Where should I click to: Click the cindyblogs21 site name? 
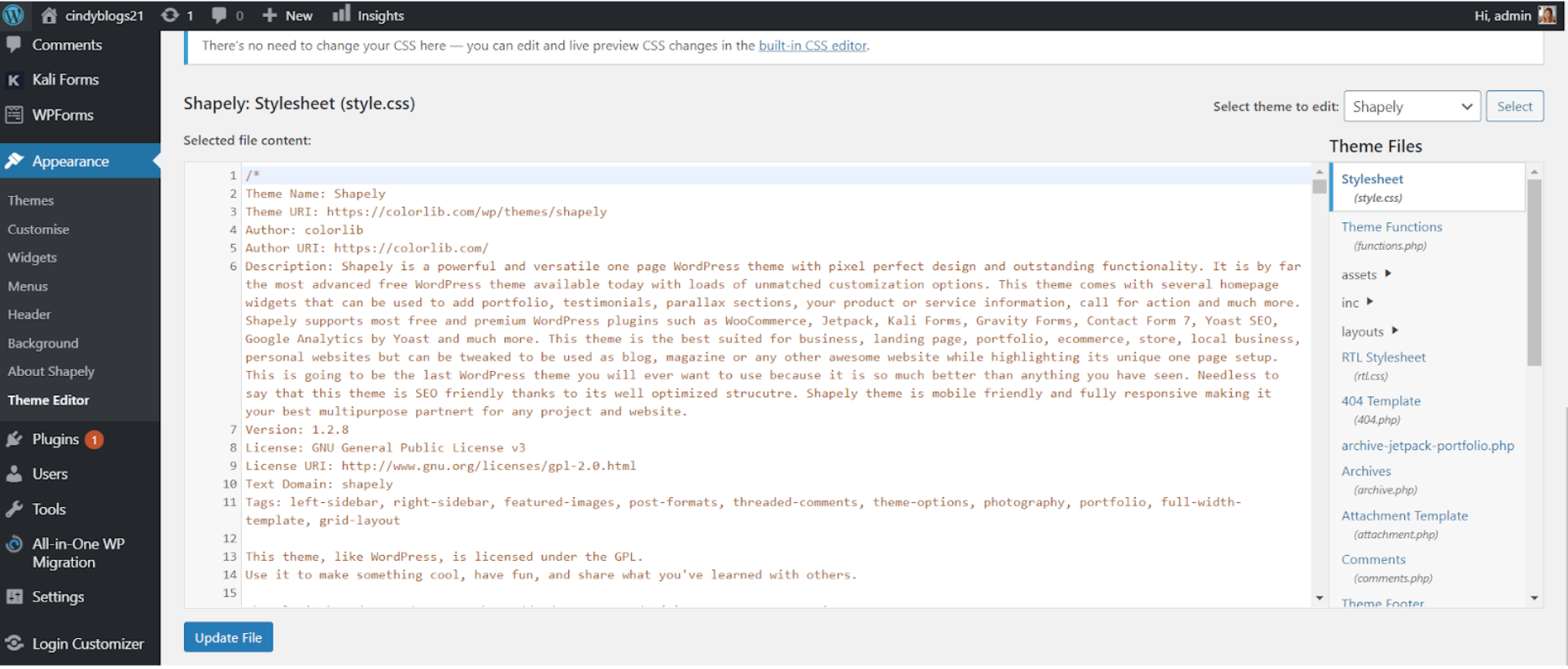104,15
